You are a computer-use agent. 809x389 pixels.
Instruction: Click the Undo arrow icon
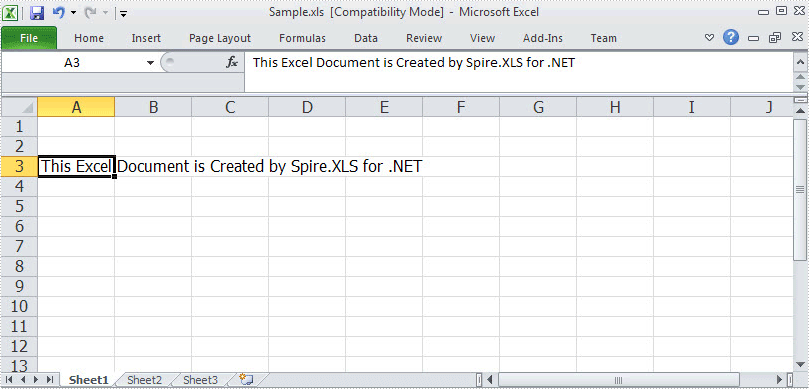pyautogui.click(x=58, y=12)
